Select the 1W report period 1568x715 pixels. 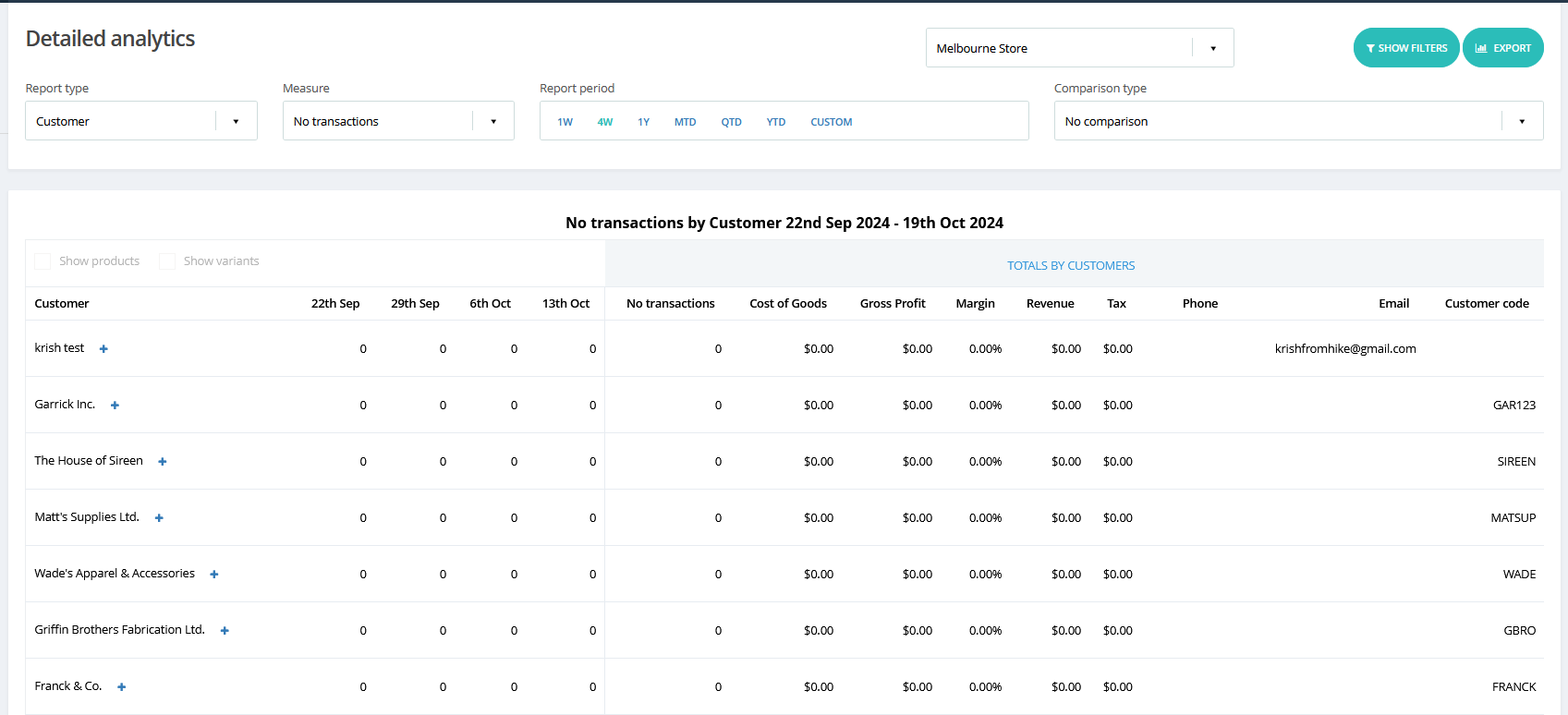click(x=565, y=122)
